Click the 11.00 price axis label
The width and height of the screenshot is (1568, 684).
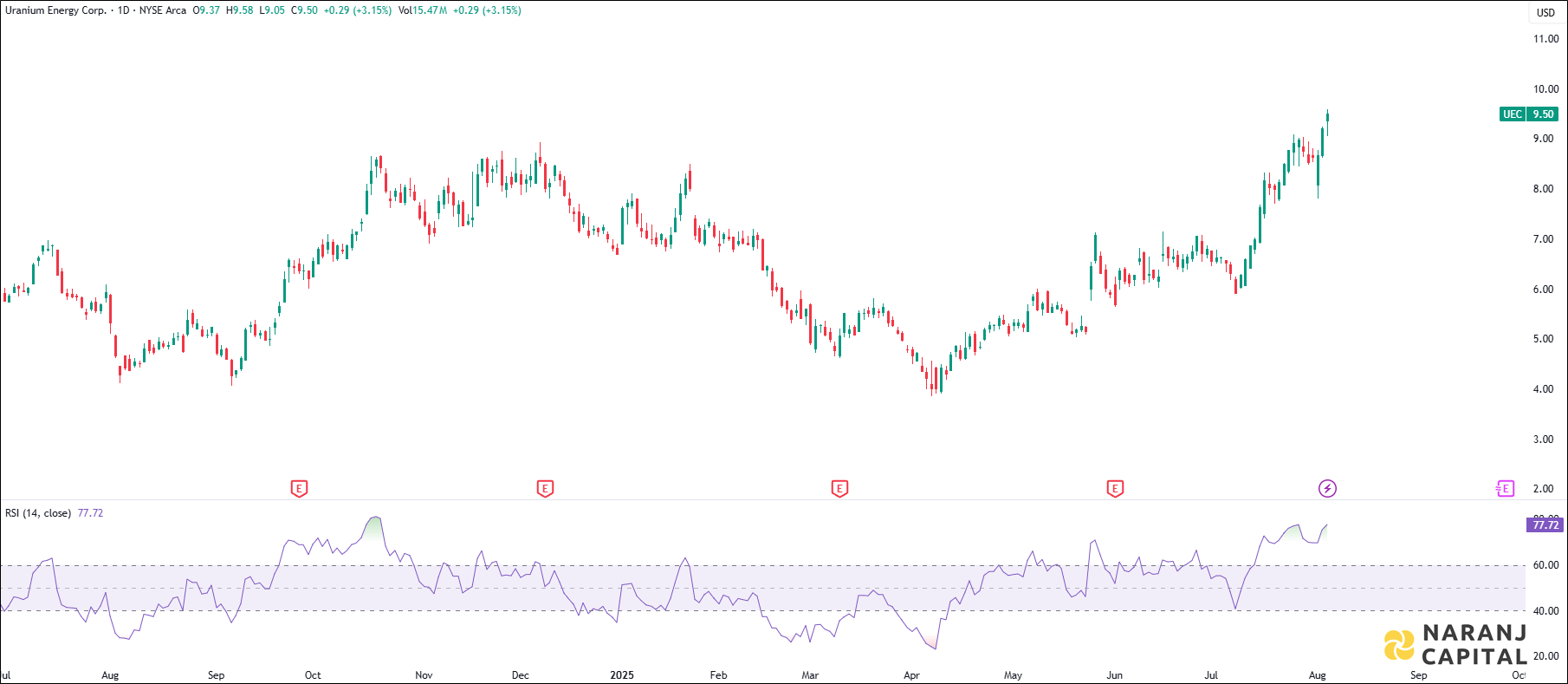1545,39
